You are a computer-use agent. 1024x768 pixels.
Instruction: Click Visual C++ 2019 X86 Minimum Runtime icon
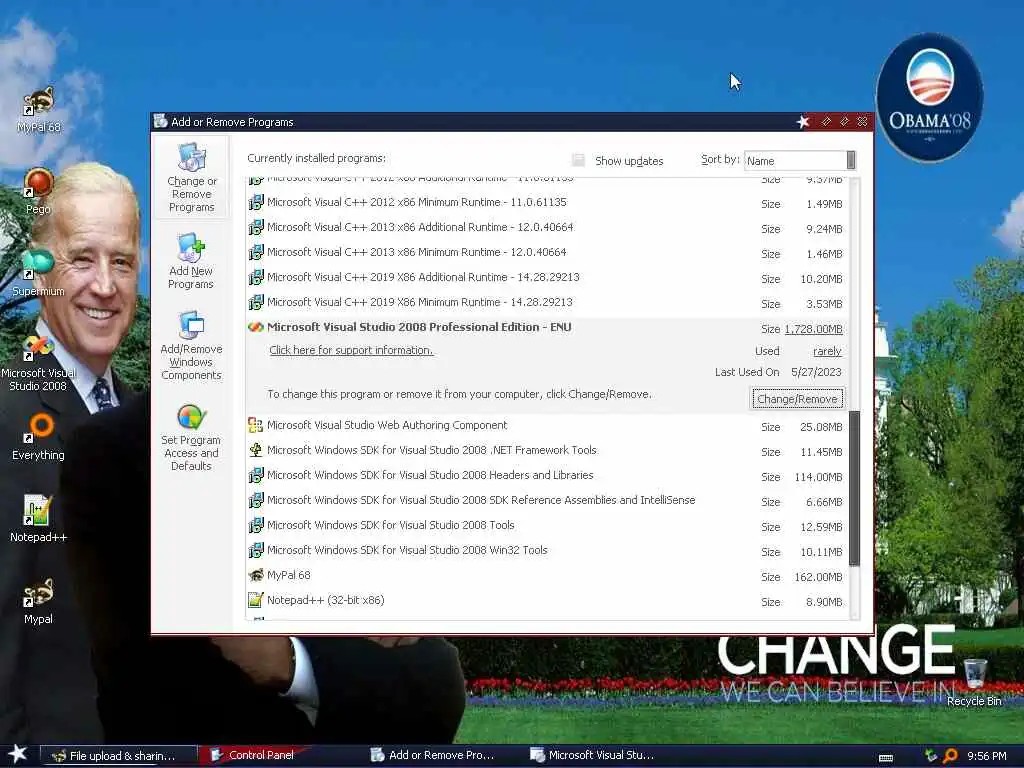[256, 302]
